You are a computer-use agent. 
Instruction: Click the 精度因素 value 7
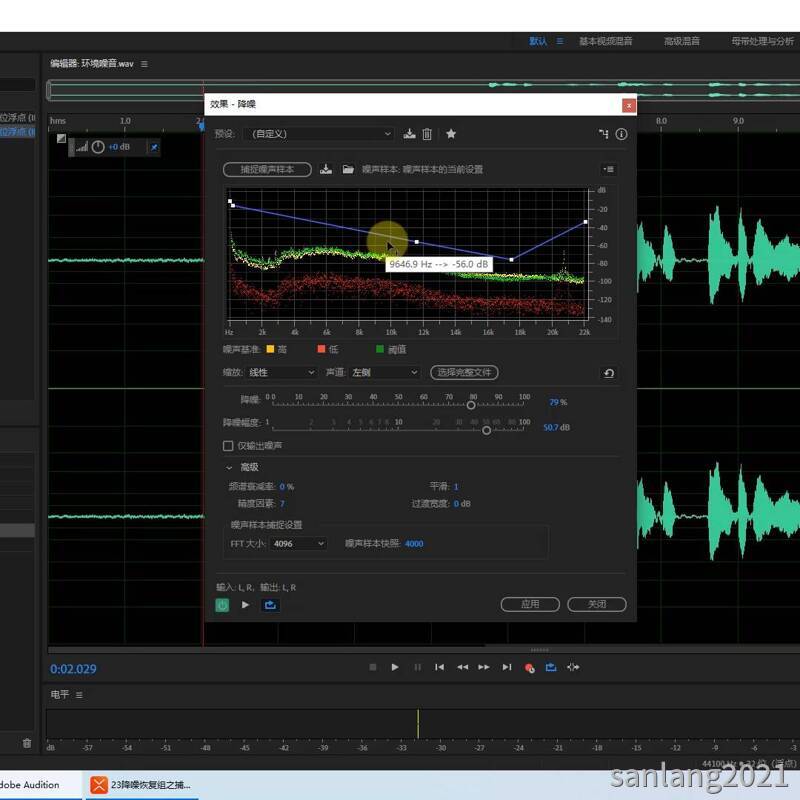282,504
